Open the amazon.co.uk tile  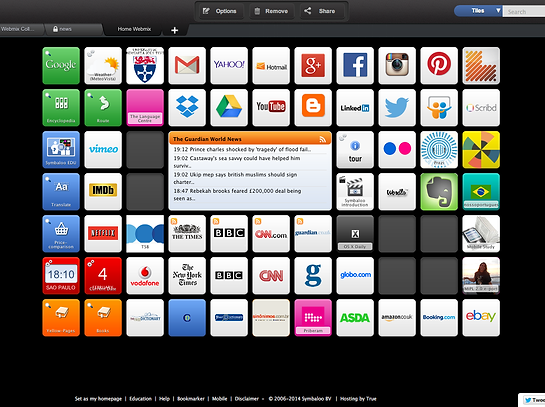397,318
